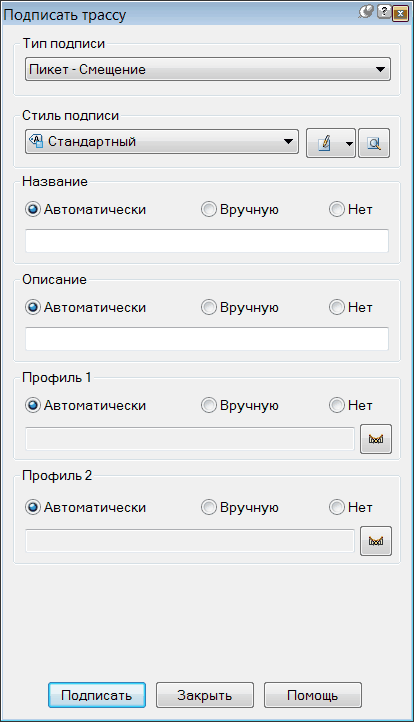Click the Закрыть button

(204, 695)
